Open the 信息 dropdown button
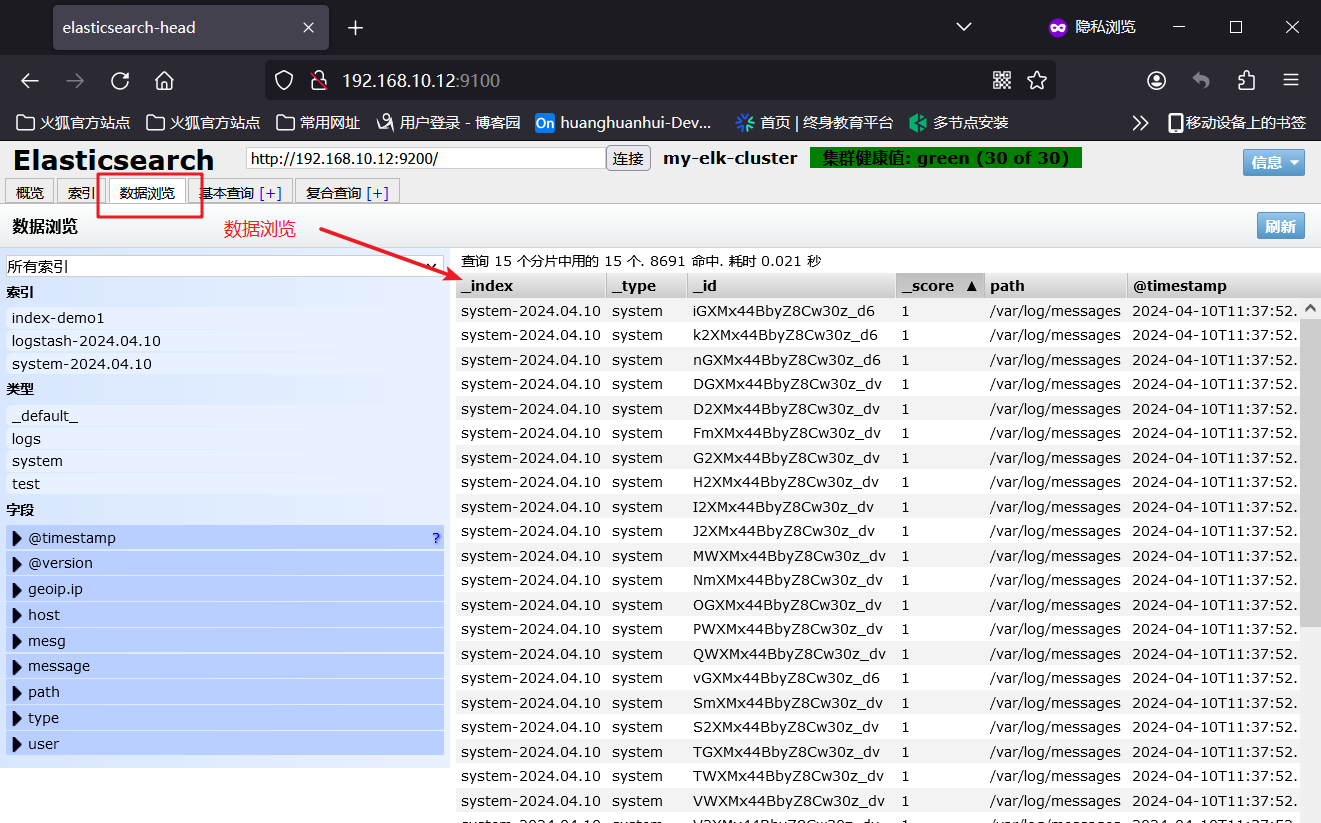This screenshot has height=823, width=1321. 1274,162
